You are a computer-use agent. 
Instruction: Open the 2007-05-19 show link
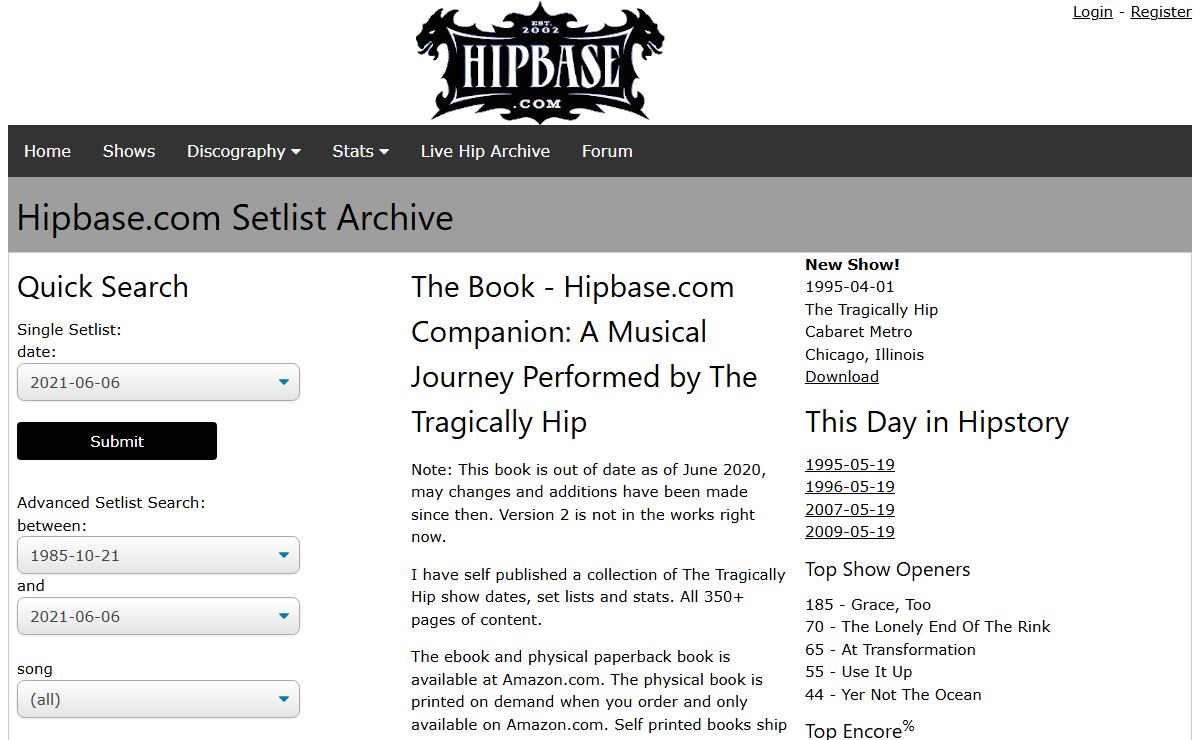pos(850,509)
